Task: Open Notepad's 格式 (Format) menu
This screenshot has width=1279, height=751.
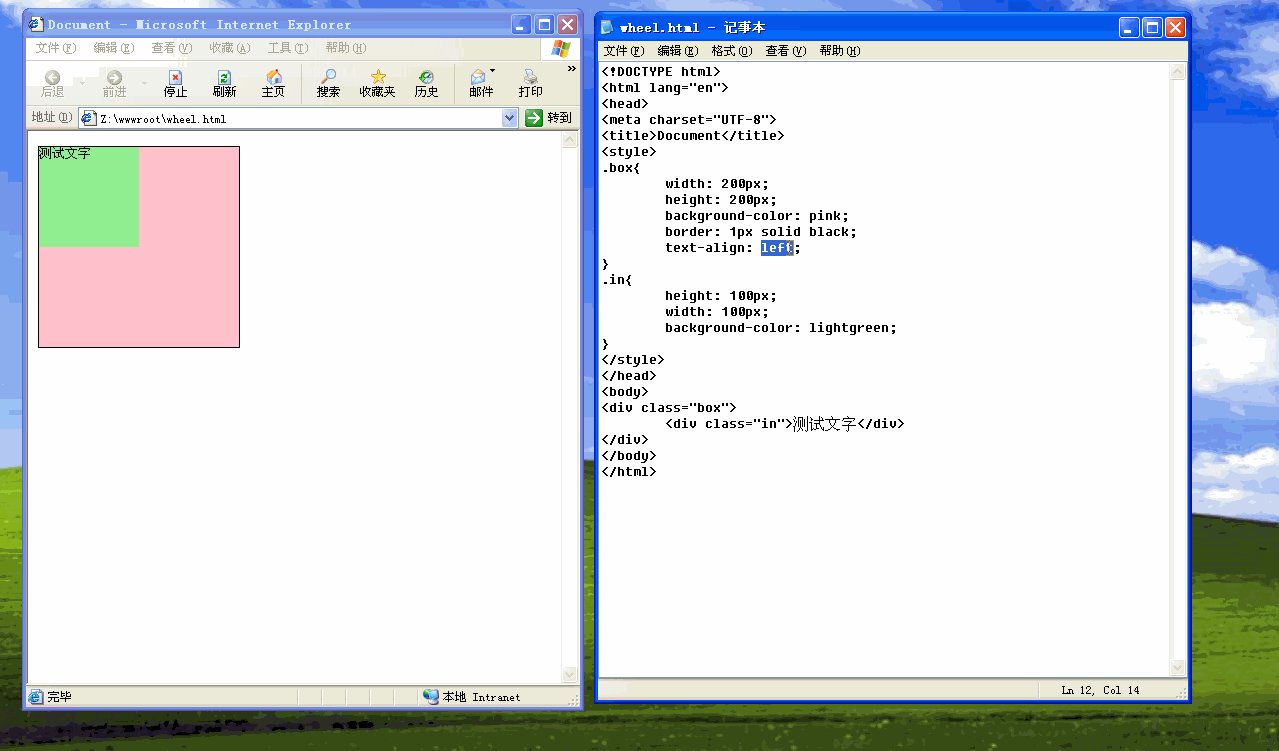Action: (x=731, y=51)
